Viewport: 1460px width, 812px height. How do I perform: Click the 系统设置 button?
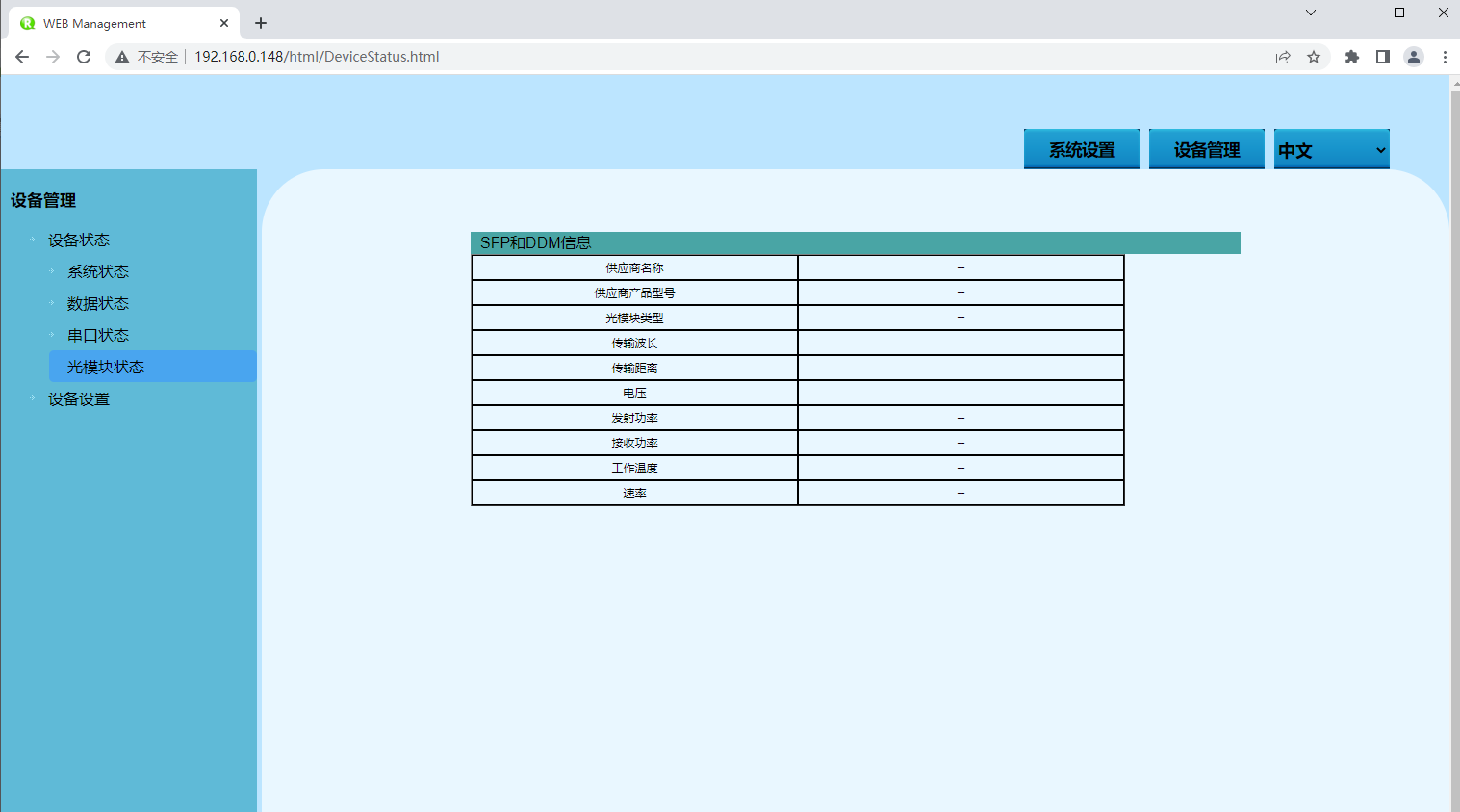pyautogui.click(x=1081, y=150)
